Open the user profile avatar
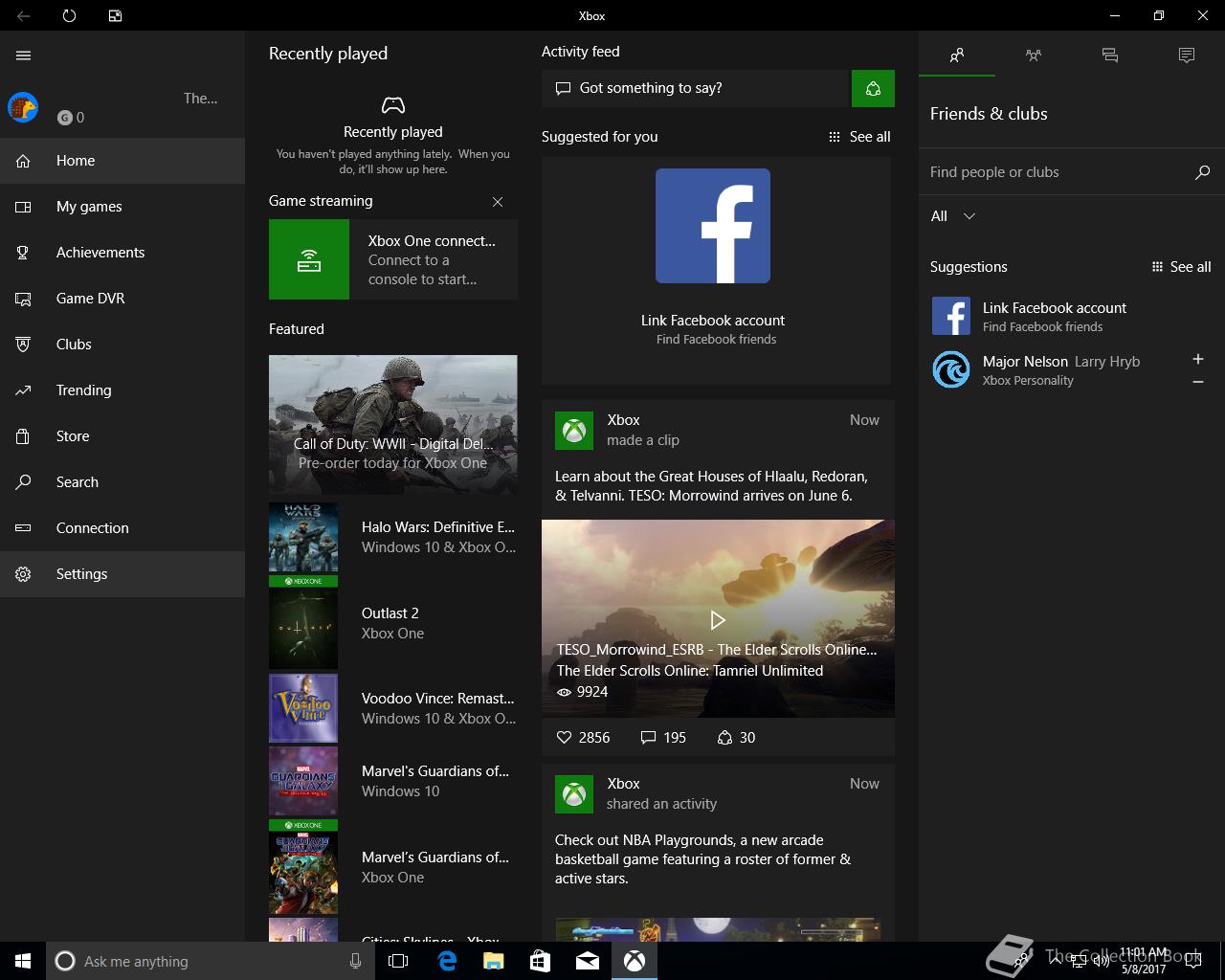1225x980 pixels. (23, 107)
